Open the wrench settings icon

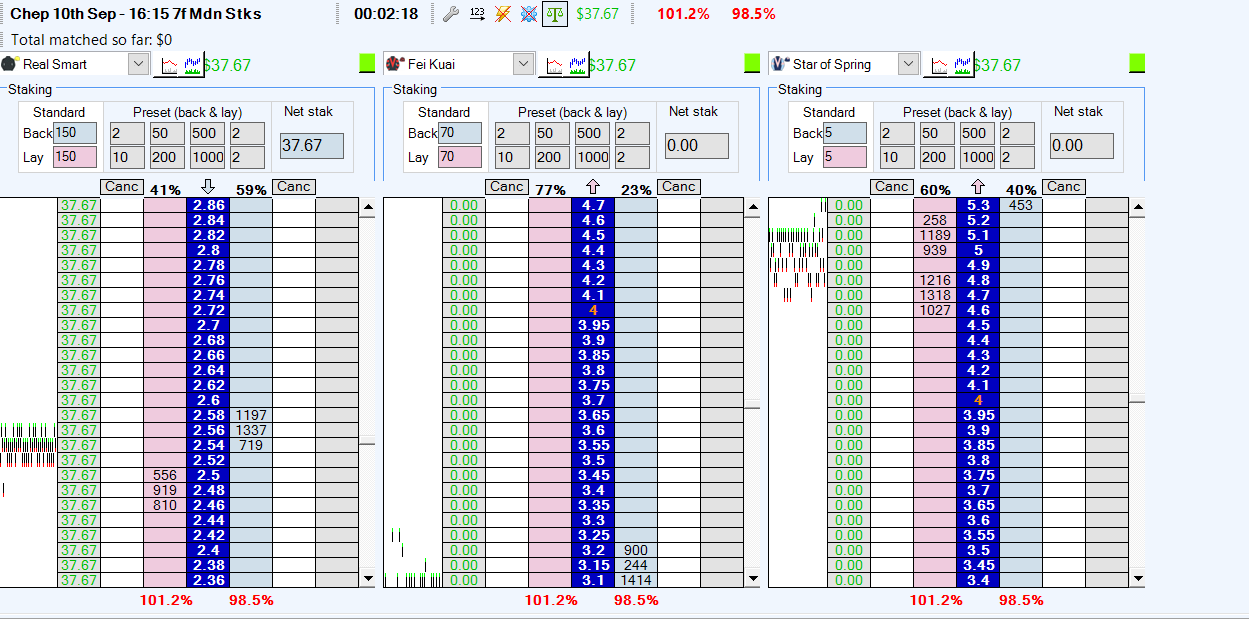click(450, 14)
